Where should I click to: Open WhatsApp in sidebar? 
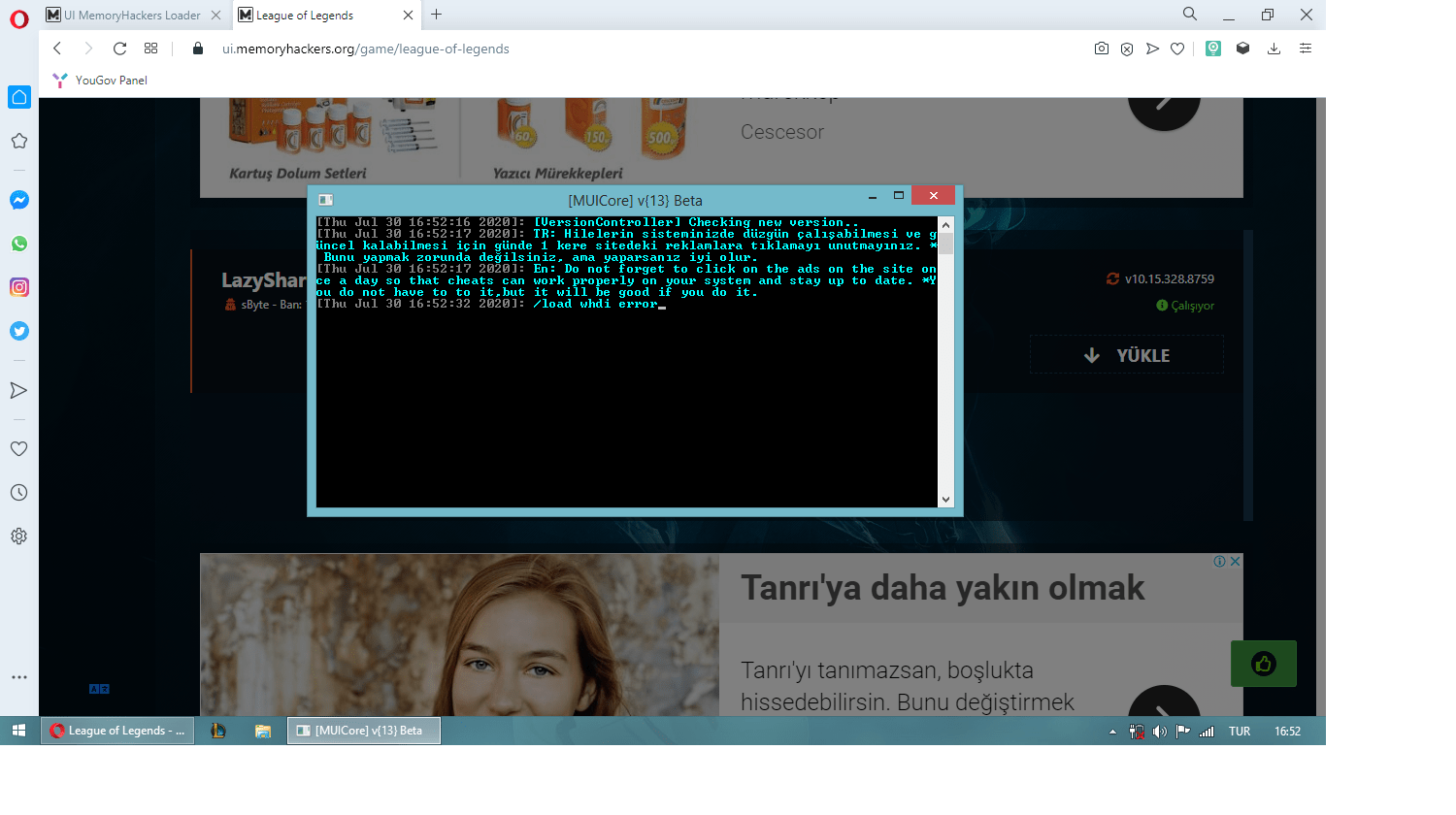coord(18,244)
